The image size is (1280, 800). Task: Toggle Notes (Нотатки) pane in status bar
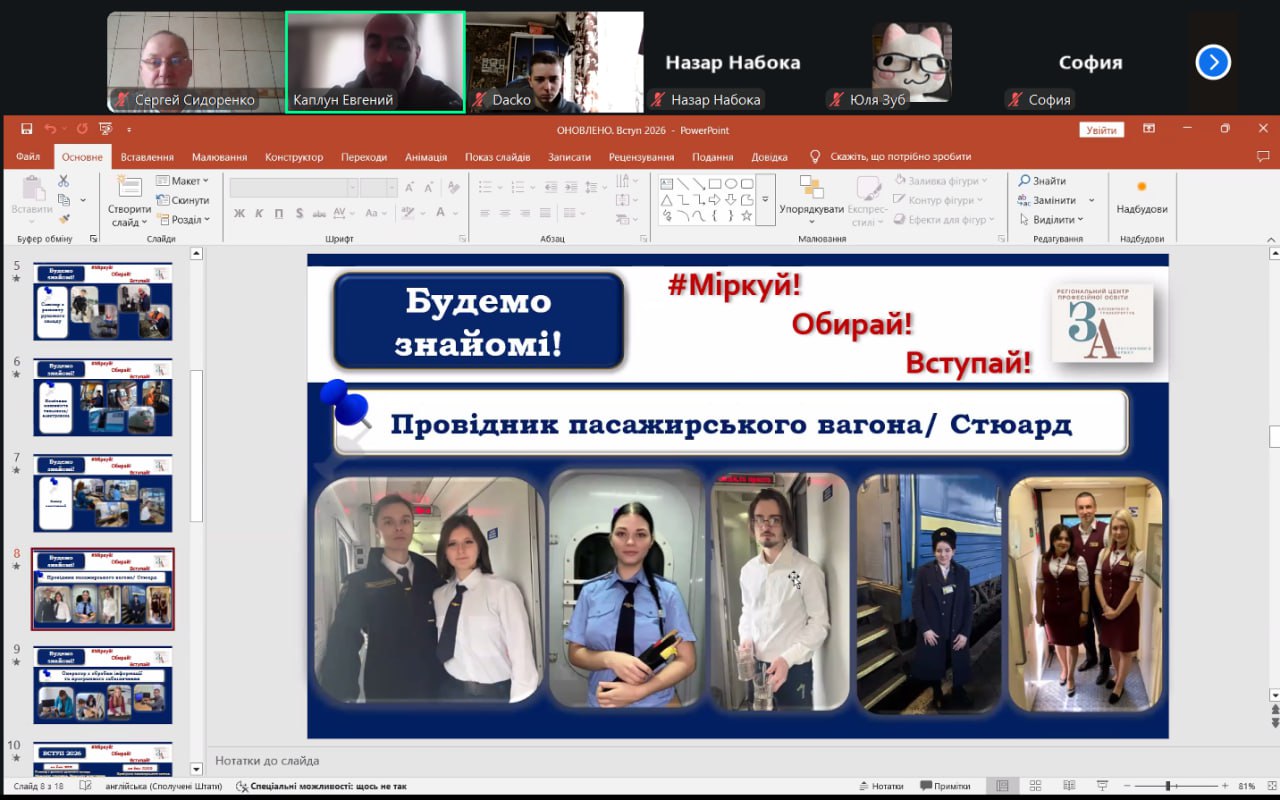pos(880,786)
